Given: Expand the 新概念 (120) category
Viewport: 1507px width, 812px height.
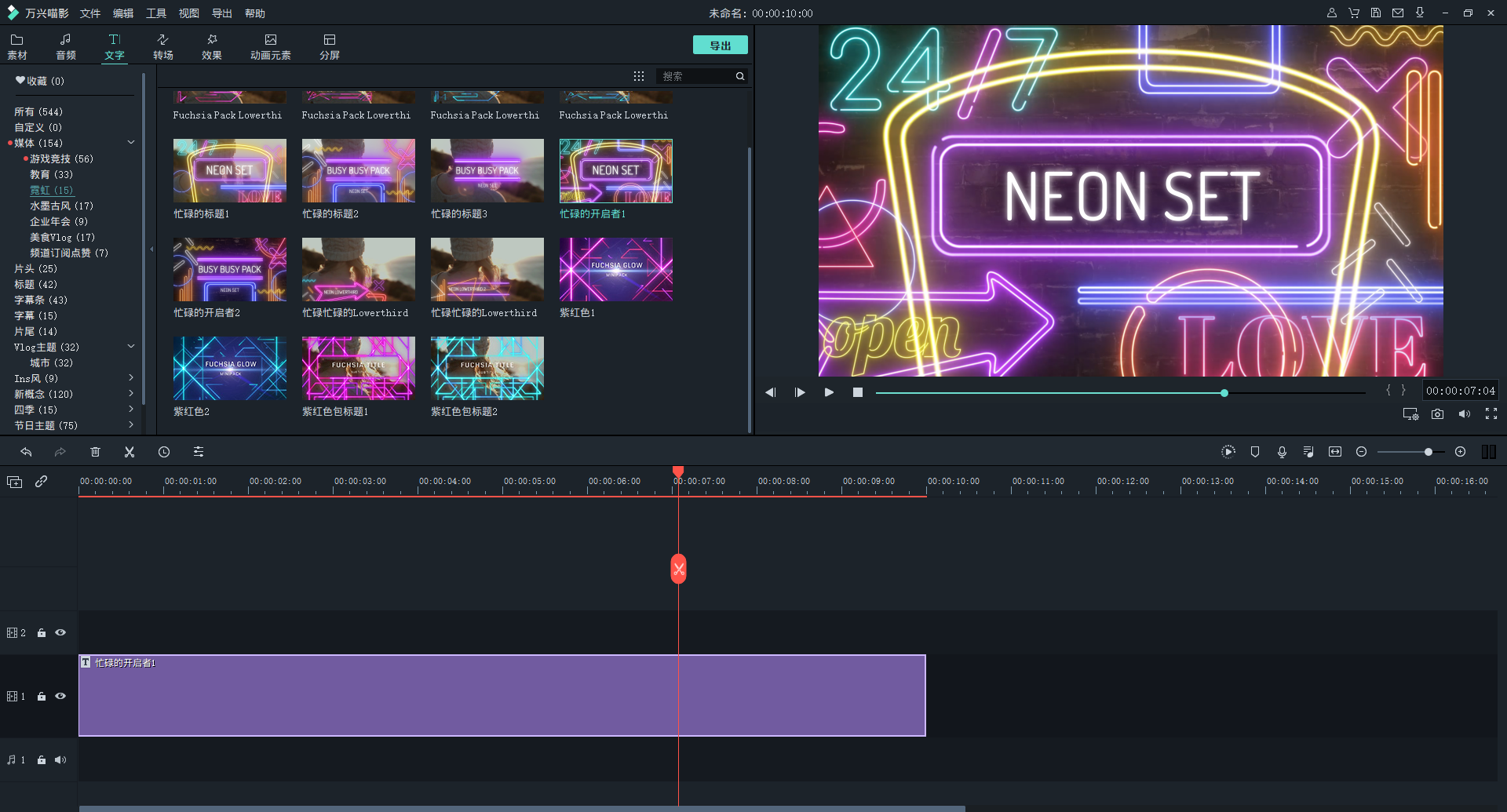Looking at the screenshot, I should click(x=131, y=394).
